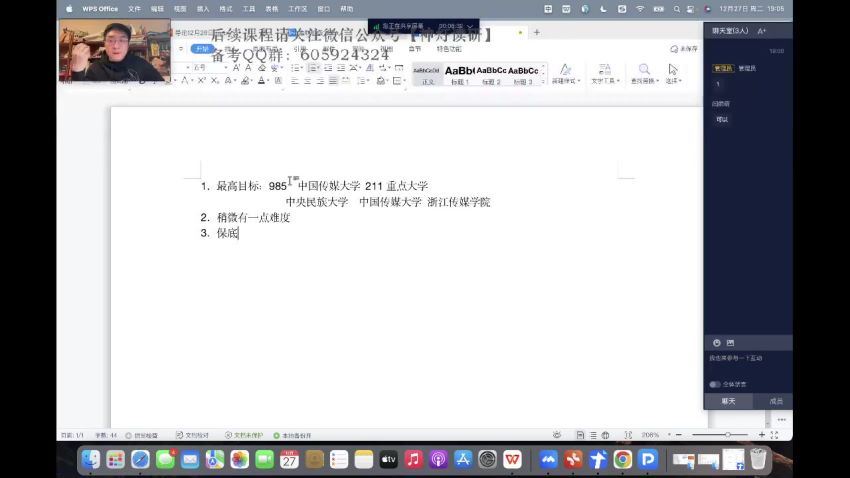
Task: Click the numbered list icon
Action: pos(313,68)
